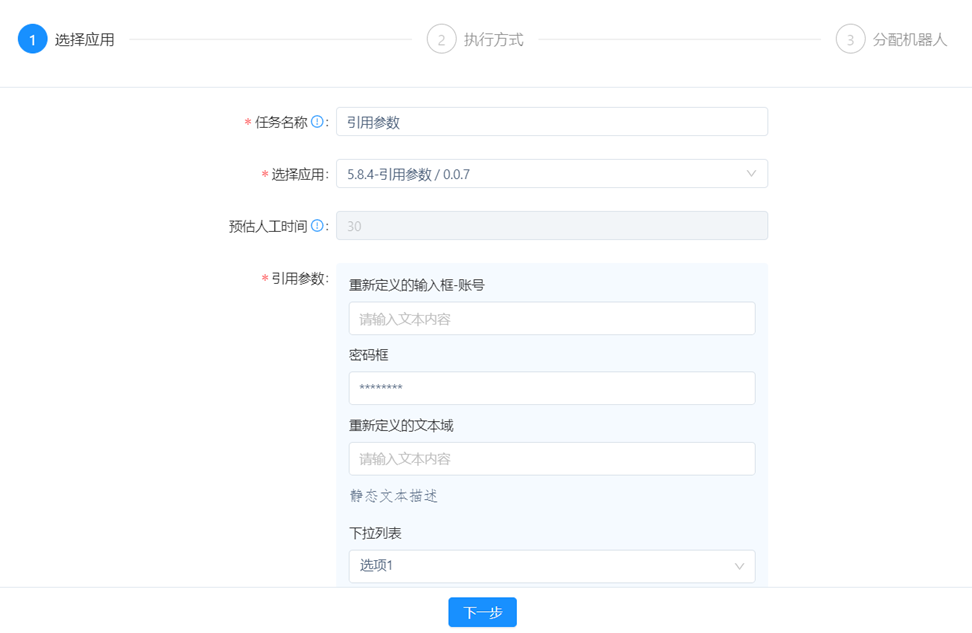Click the 重新定义的输入框-账号 text field
The image size is (972, 633).
[551, 319]
